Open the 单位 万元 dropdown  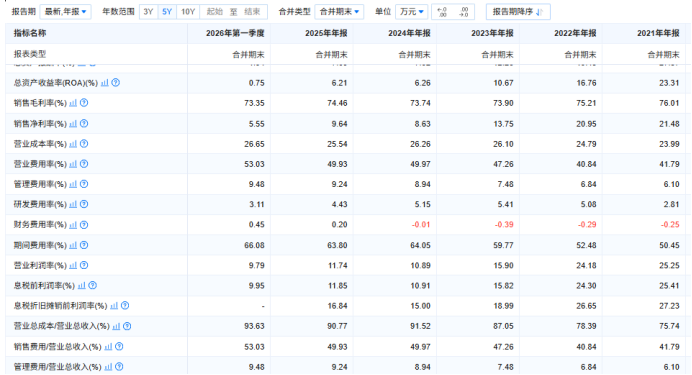(411, 12)
